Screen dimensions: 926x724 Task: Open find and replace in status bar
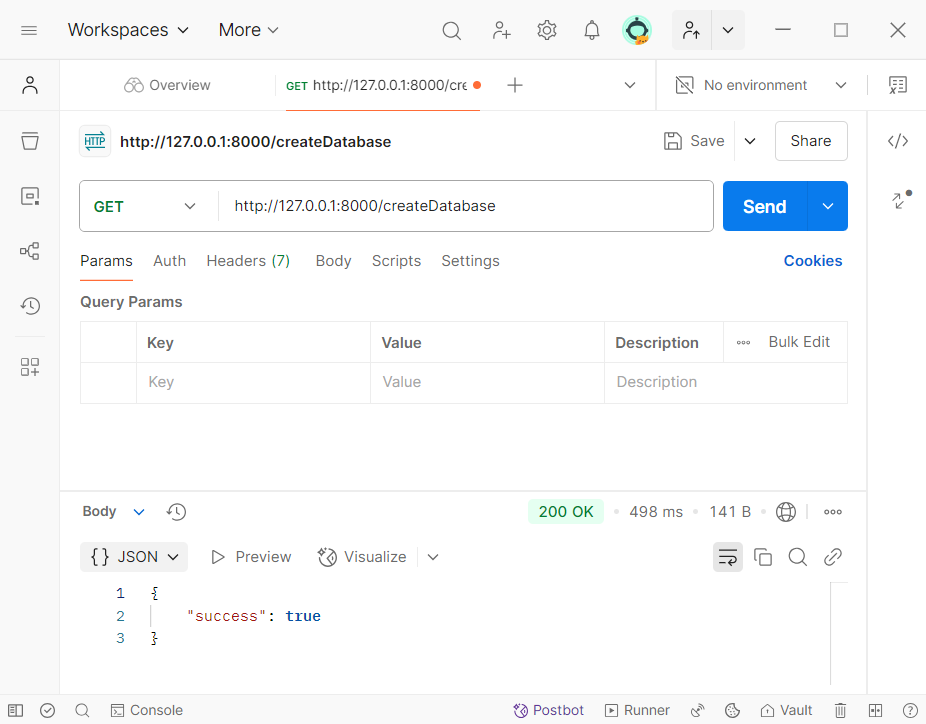82,710
